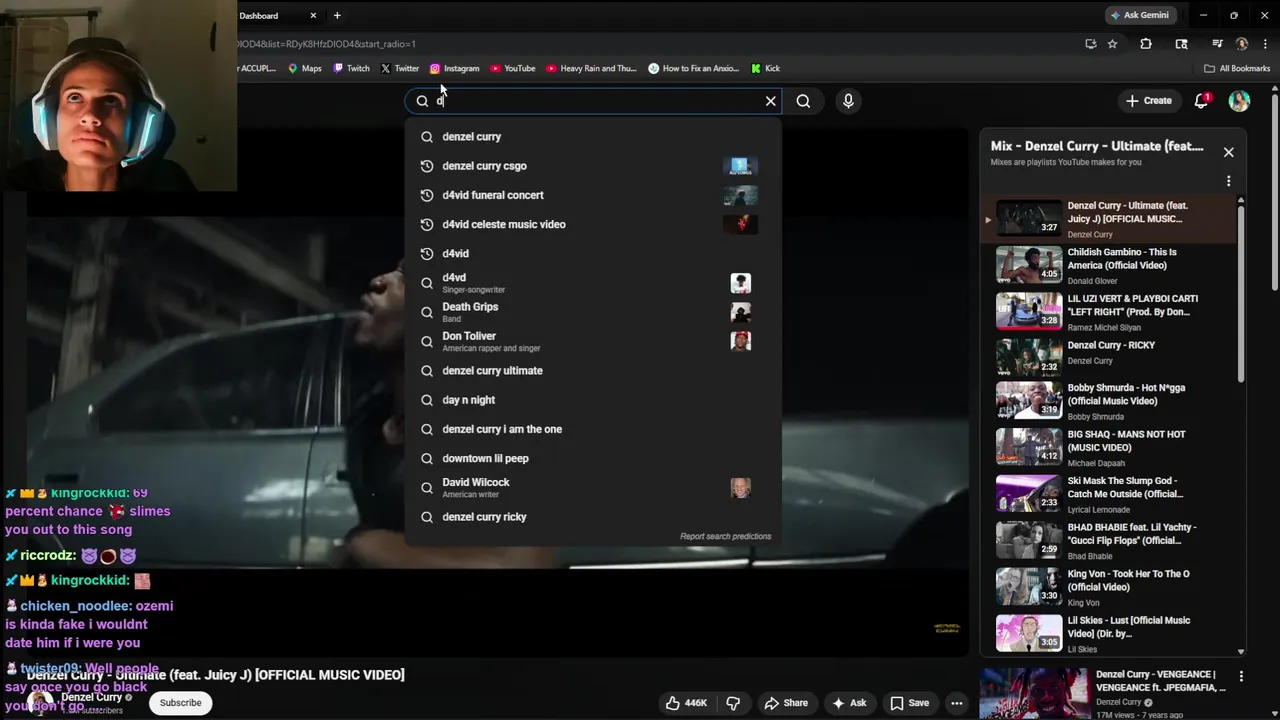The height and width of the screenshot is (720, 1280).
Task: Select suggestion 'denzel curry'
Action: coord(592,137)
